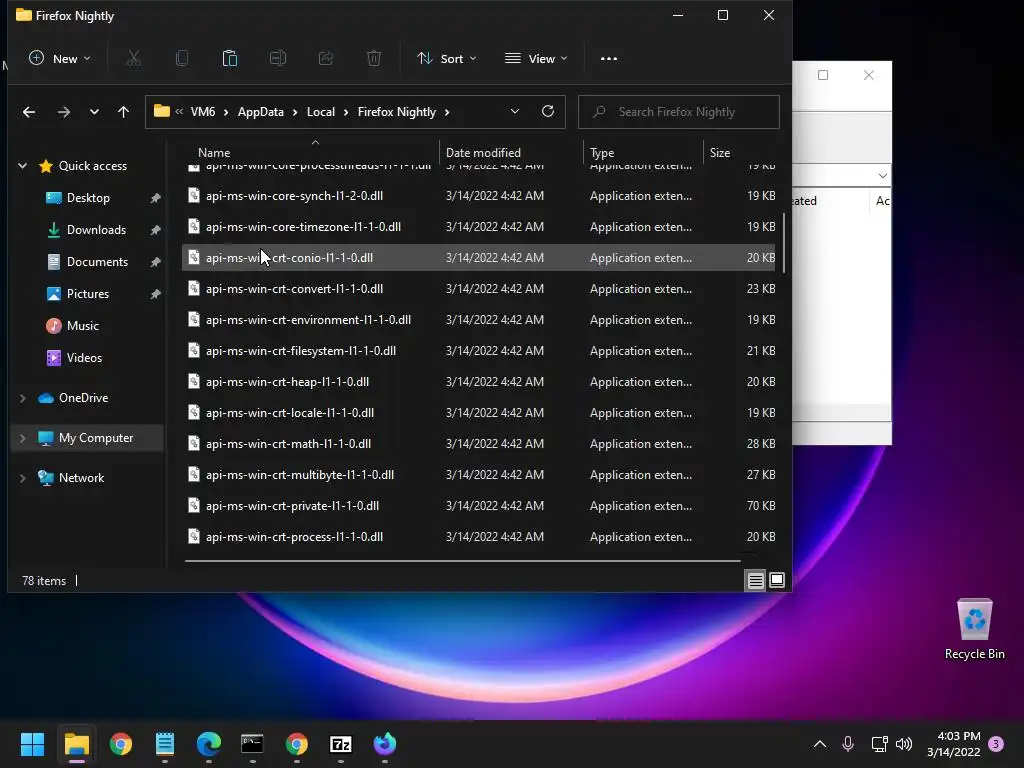Screen dimensions: 1024x768
Task: Select api-ms-win-crt-private-l1-1-0.dll file
Action: pos(478,505)
